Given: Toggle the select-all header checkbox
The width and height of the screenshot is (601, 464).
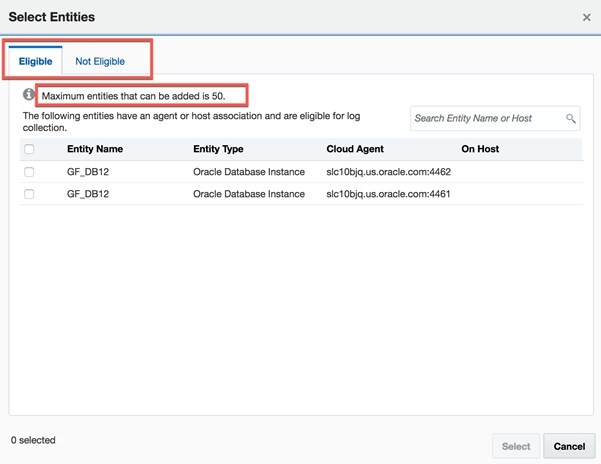Looking at the screenshot, I should coord(29,149).
